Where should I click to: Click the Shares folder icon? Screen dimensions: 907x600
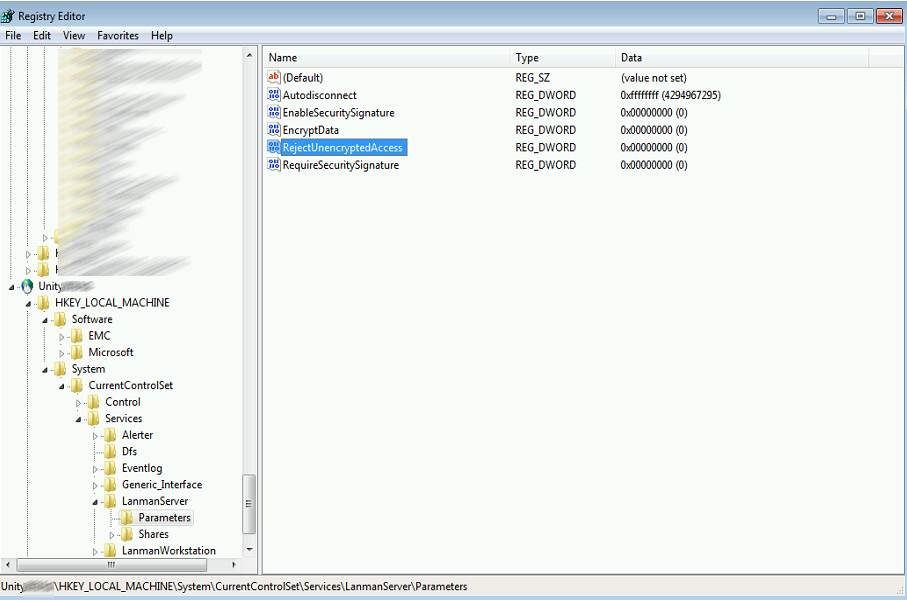[127, 534]
